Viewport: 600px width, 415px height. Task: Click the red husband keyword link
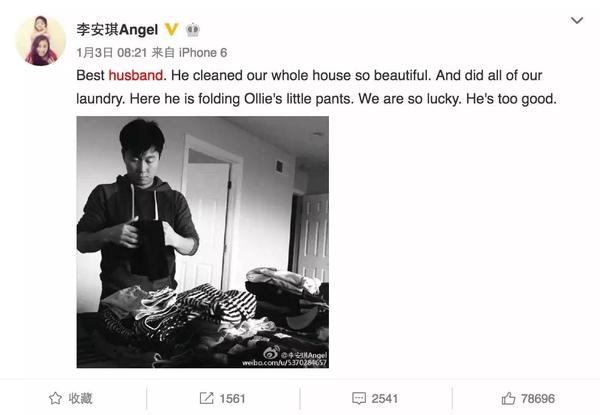pos(136,75)
